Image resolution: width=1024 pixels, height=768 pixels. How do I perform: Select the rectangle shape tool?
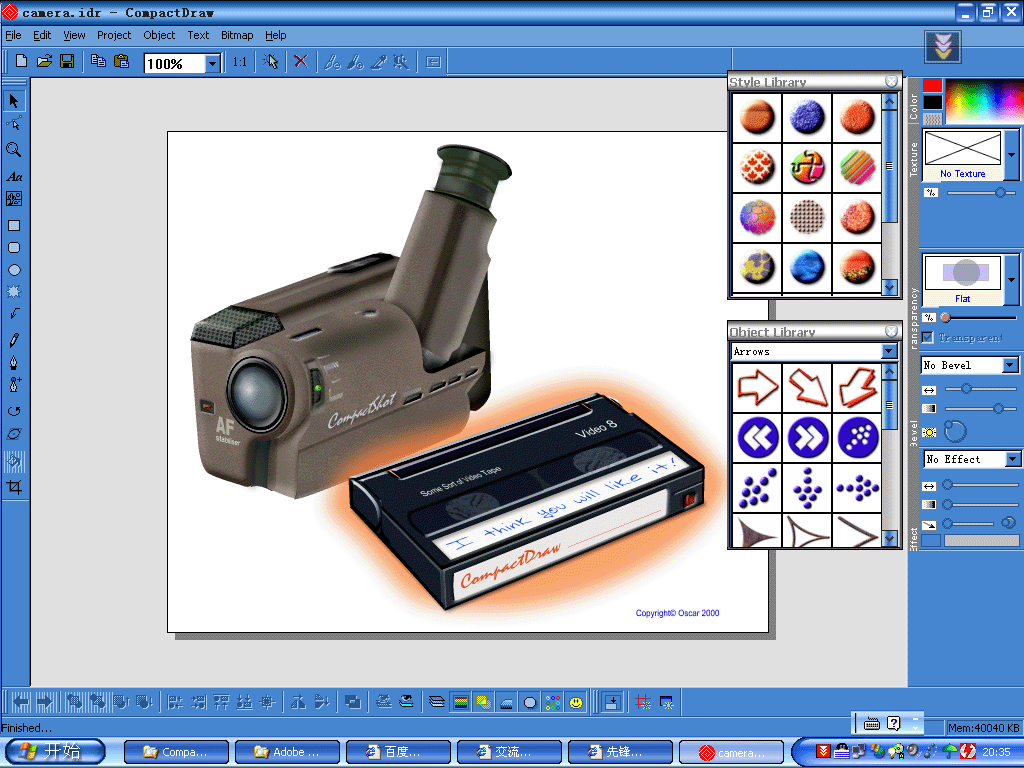point(14,225)
